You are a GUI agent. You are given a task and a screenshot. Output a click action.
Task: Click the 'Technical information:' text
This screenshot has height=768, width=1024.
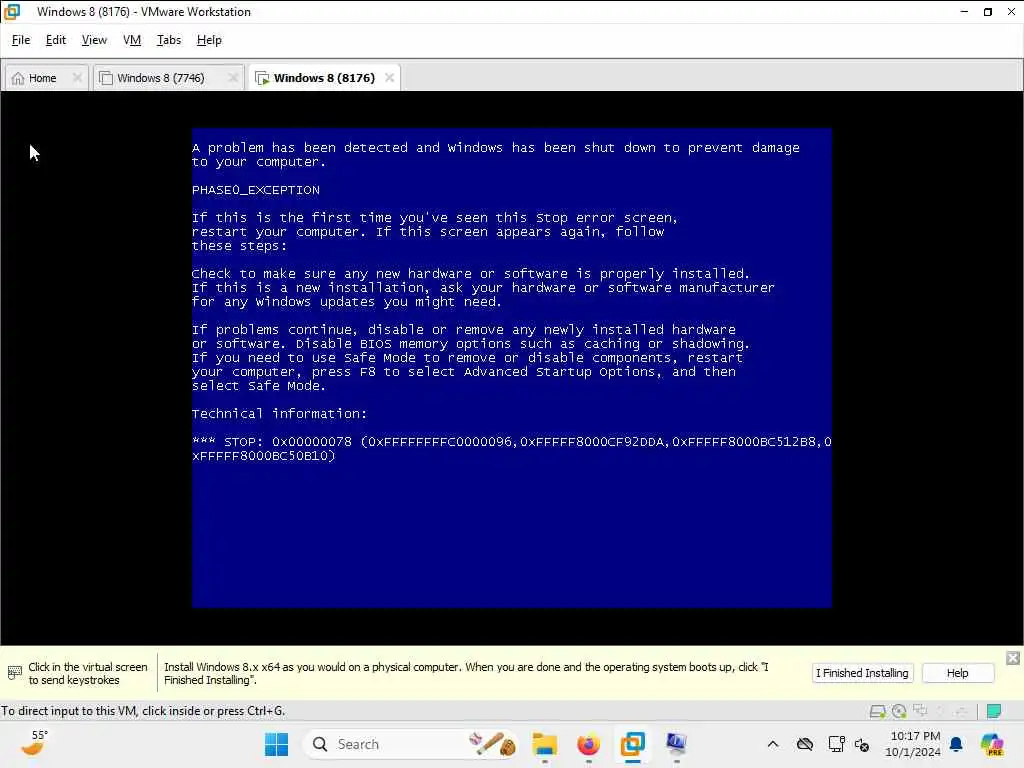pyautogui.click(x=280, y=414)
